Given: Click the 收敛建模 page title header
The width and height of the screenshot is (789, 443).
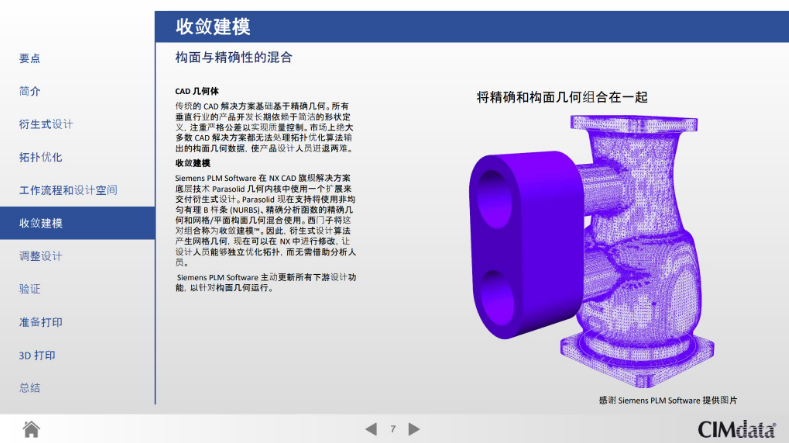Looking at the screenshot, I should [213, 27].
